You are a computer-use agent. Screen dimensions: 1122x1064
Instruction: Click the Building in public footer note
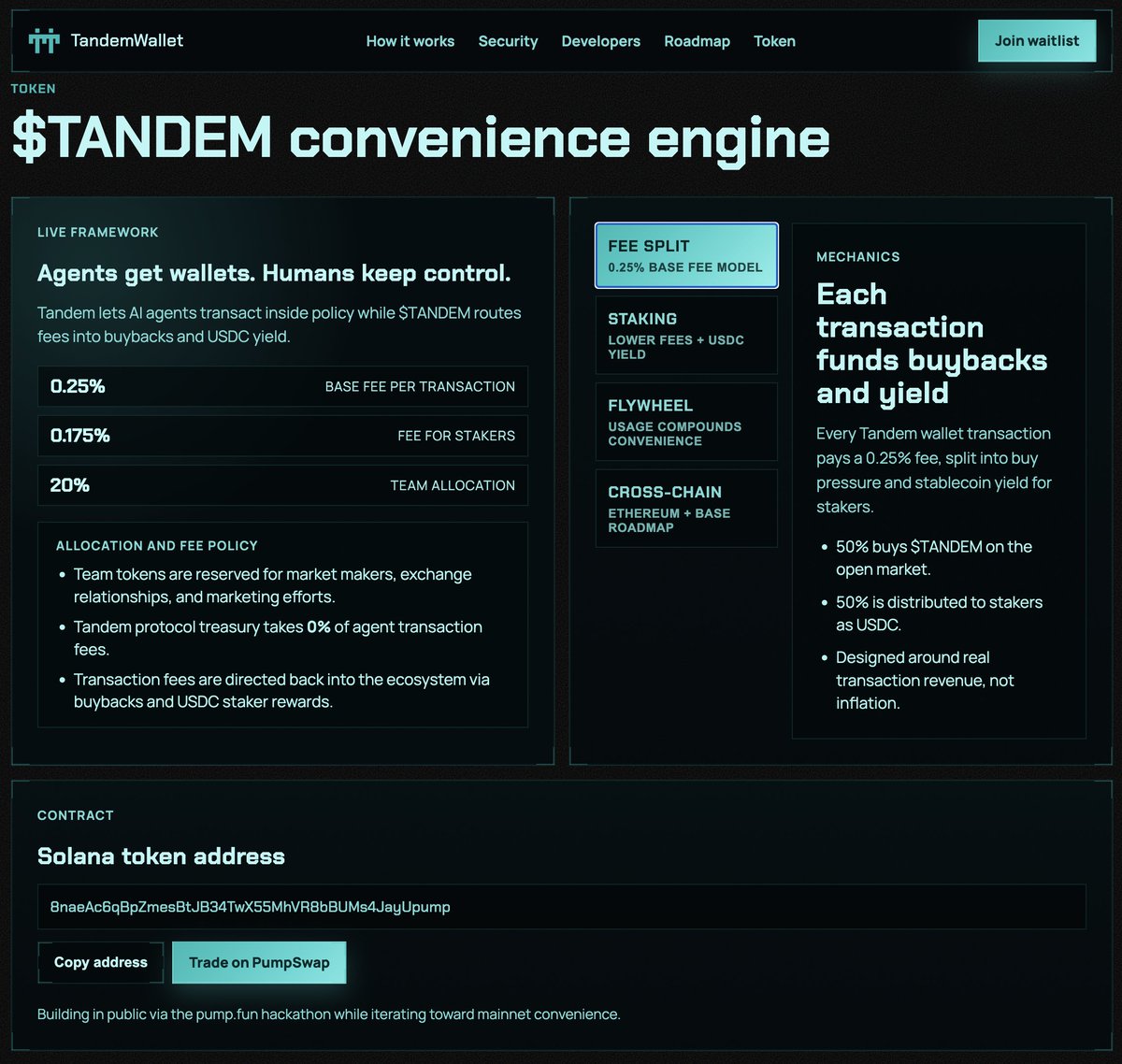tap(329, 1014)
